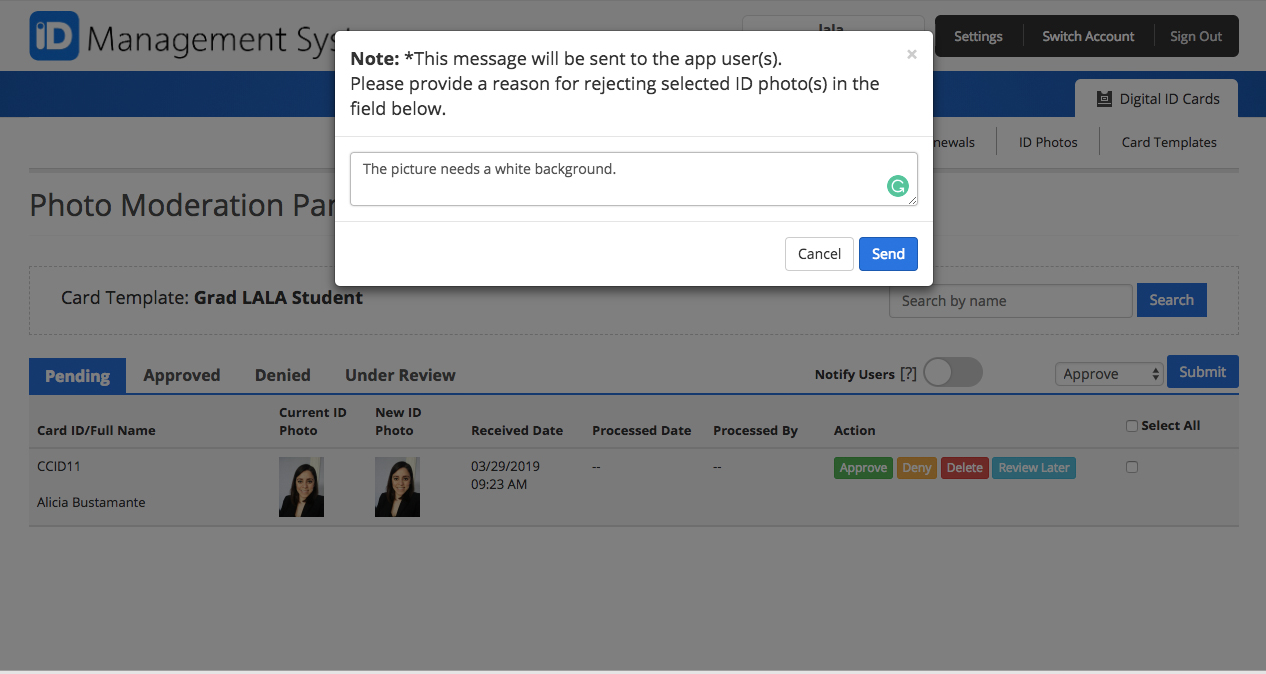This screenshot has width=1266, height=674.
Task: Click Alicia Bustamante's new ID photo
Action: pyautogui.click(x=397, y=487)
